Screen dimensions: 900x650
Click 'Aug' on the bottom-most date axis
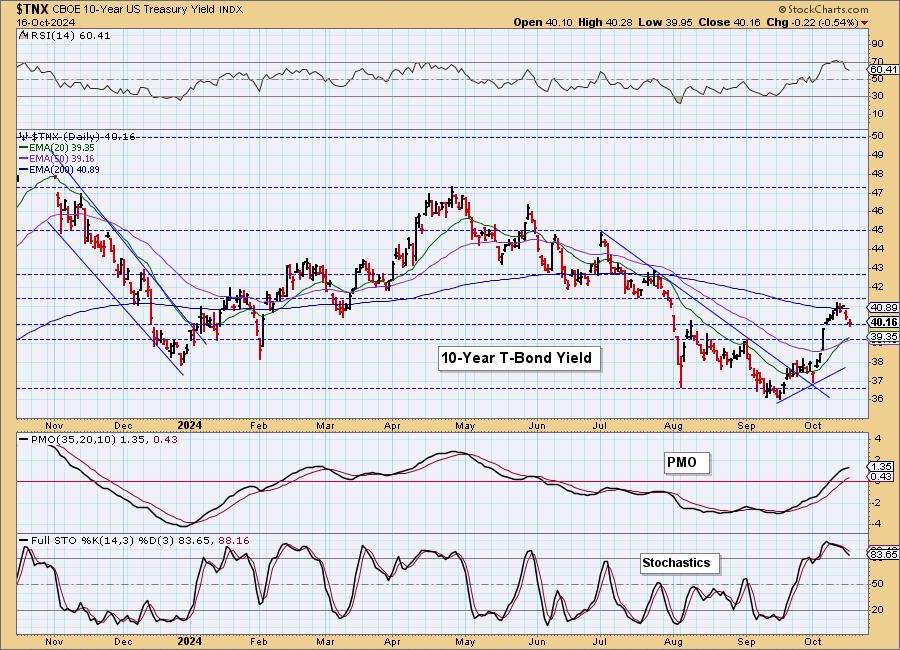pos(673,641)
